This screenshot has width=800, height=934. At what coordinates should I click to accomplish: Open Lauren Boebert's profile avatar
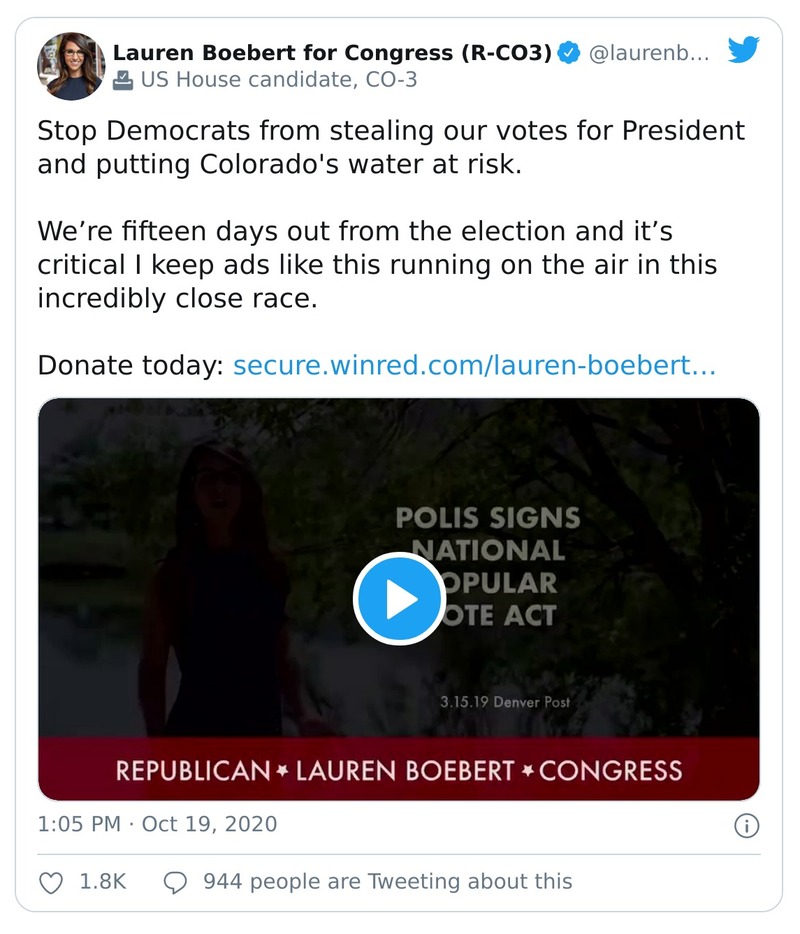[x=71, y=66]
